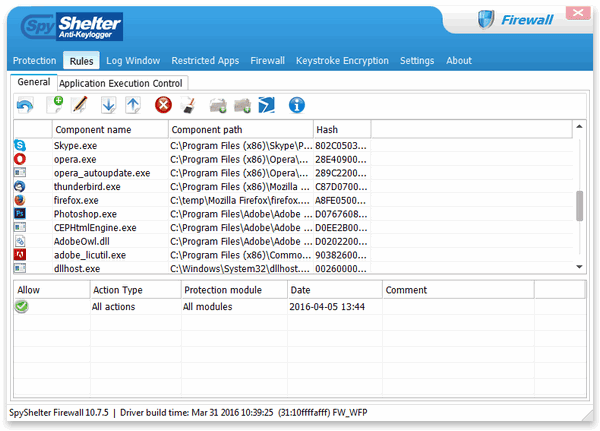600x431 pixels.
Task: Edit selected rule with pencil icon
Action: tap(80, 104)
